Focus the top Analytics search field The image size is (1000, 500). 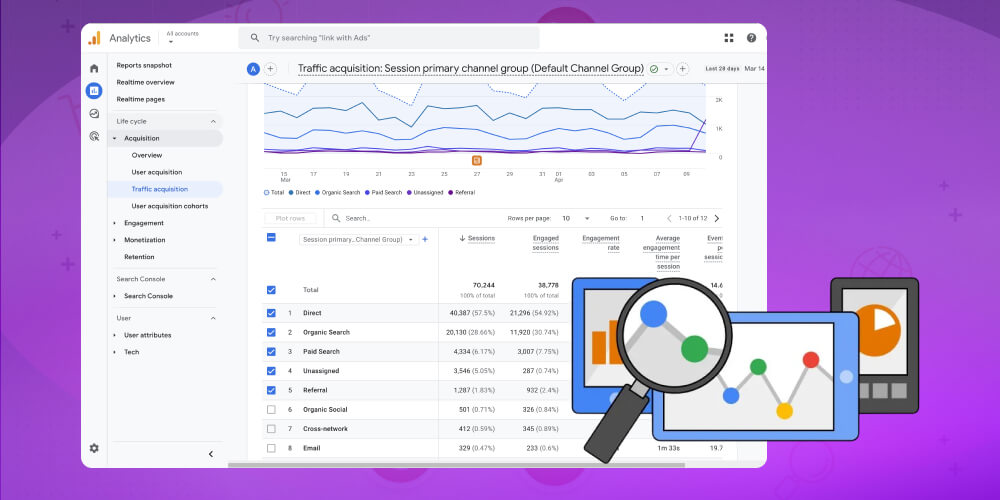[389, 38]
